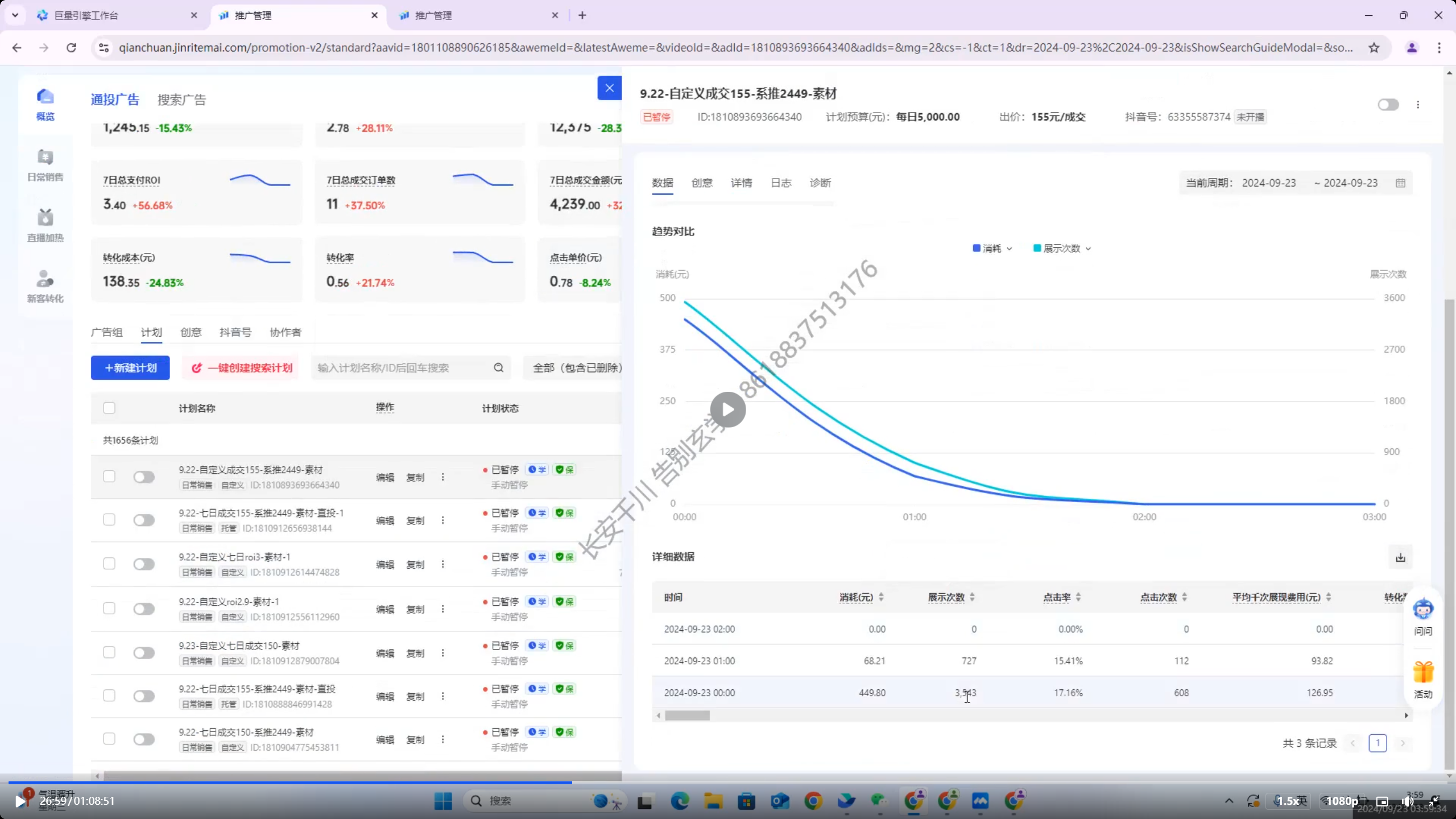
Task: Click the 新建计划 button
Action: [130, 368]
